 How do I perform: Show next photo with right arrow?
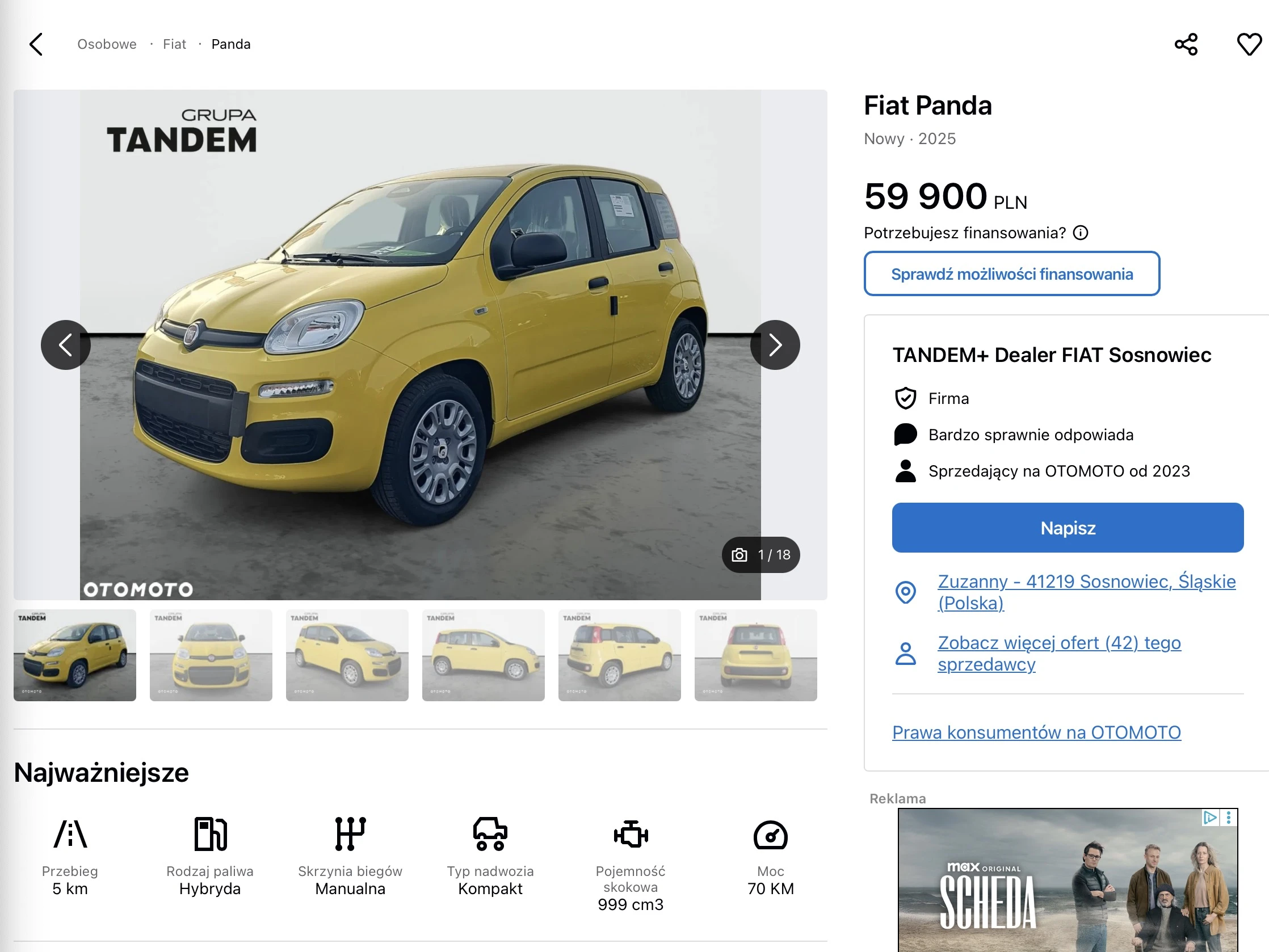click(x=775, y=345)
